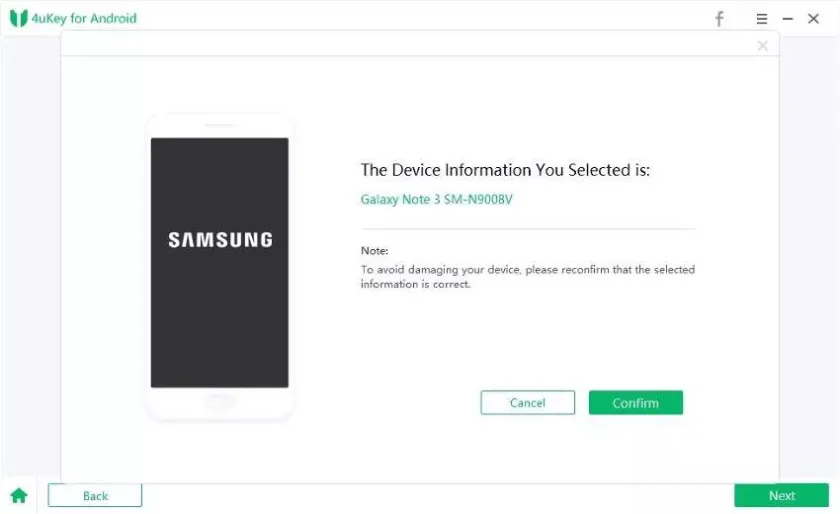Click the reconfirm warning message text
840x514 pixels.
click(x=527, y=277)
